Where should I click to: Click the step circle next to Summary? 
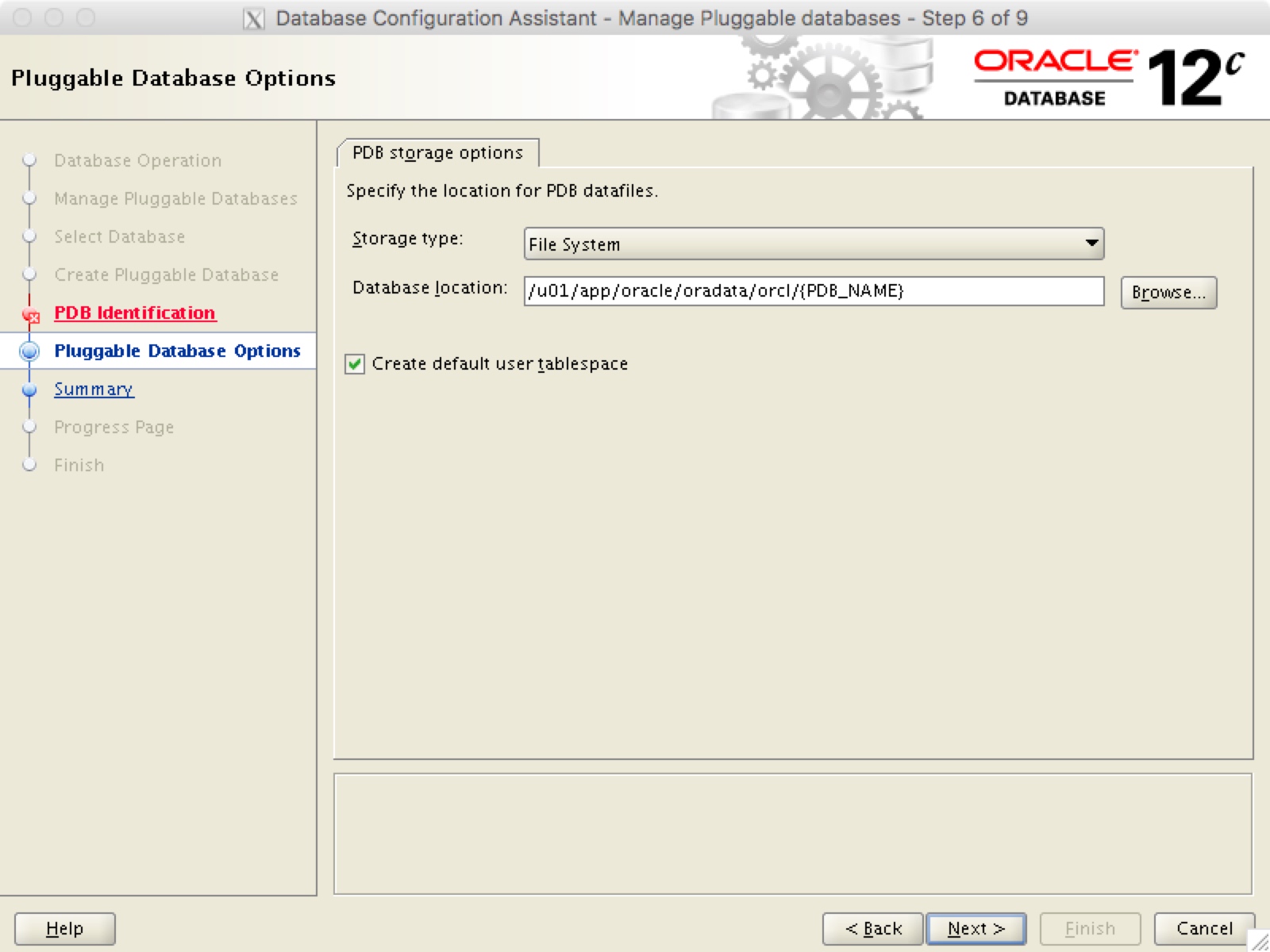tap(30, 390)
